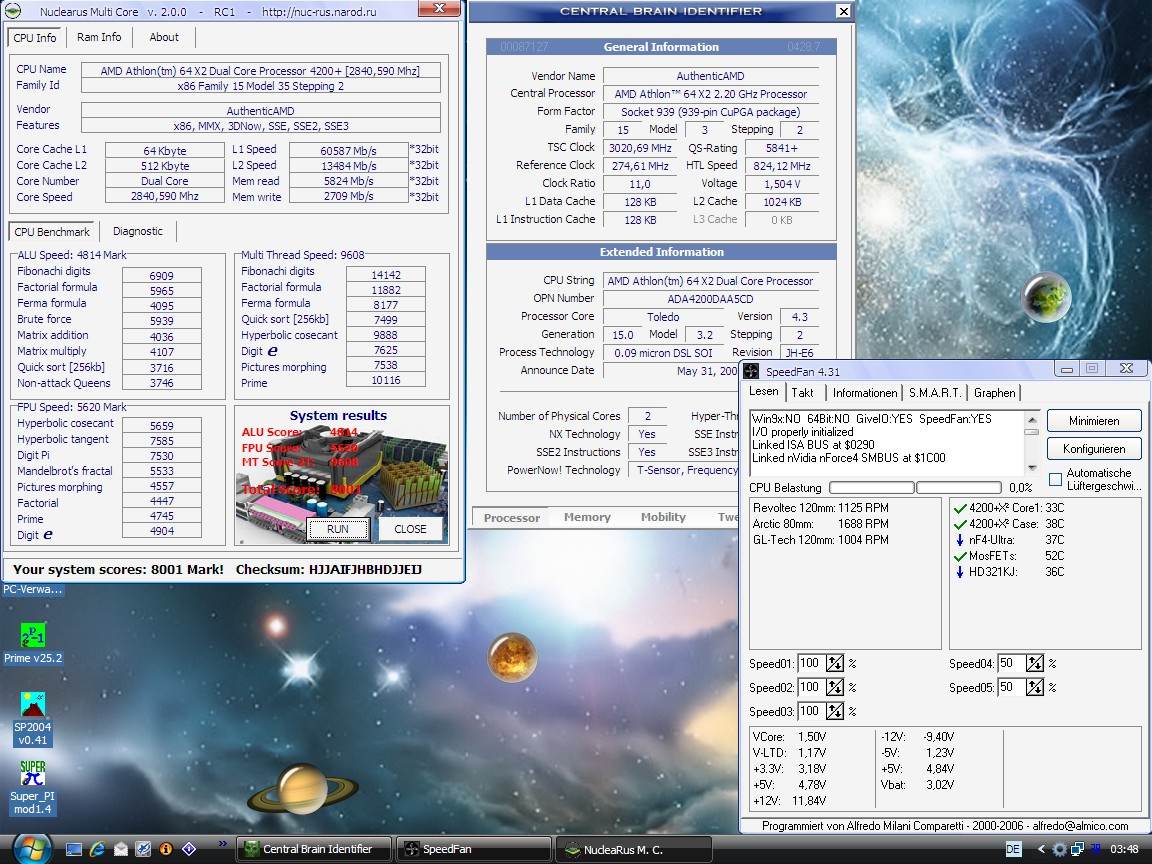Open the Informationen tab in SpeedFan

865,393
